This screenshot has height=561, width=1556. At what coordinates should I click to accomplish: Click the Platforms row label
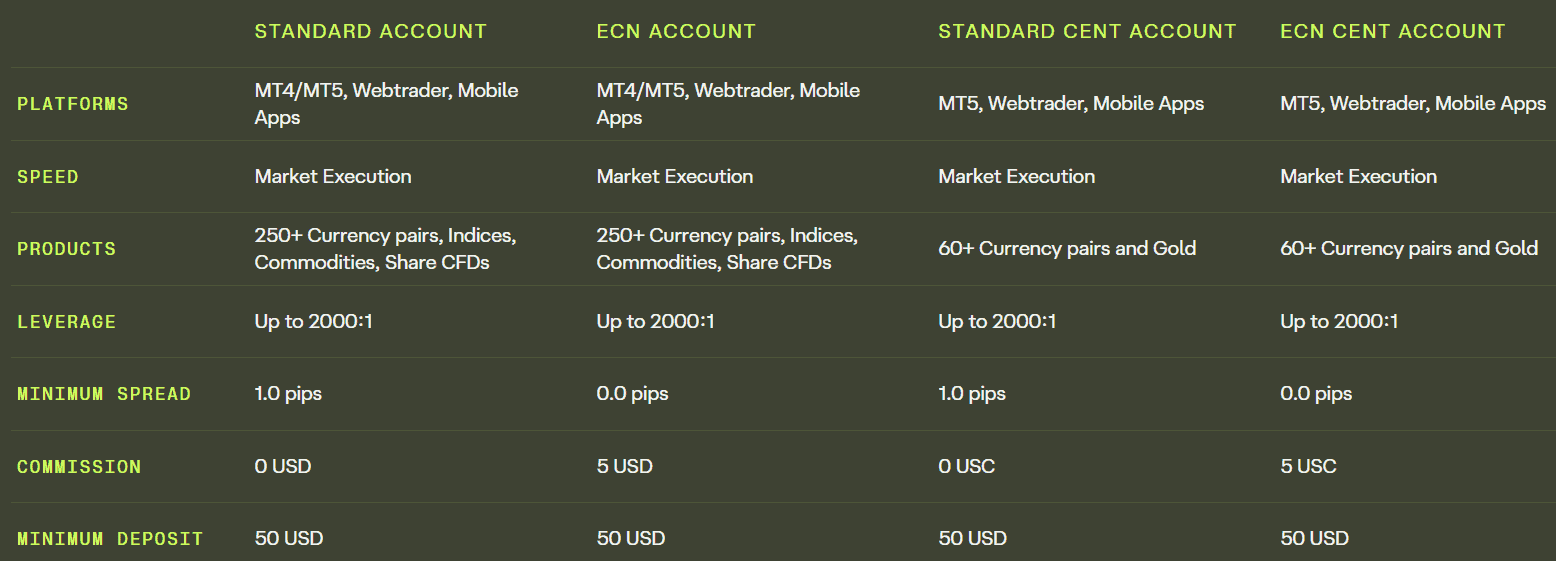tap(73, 104)
